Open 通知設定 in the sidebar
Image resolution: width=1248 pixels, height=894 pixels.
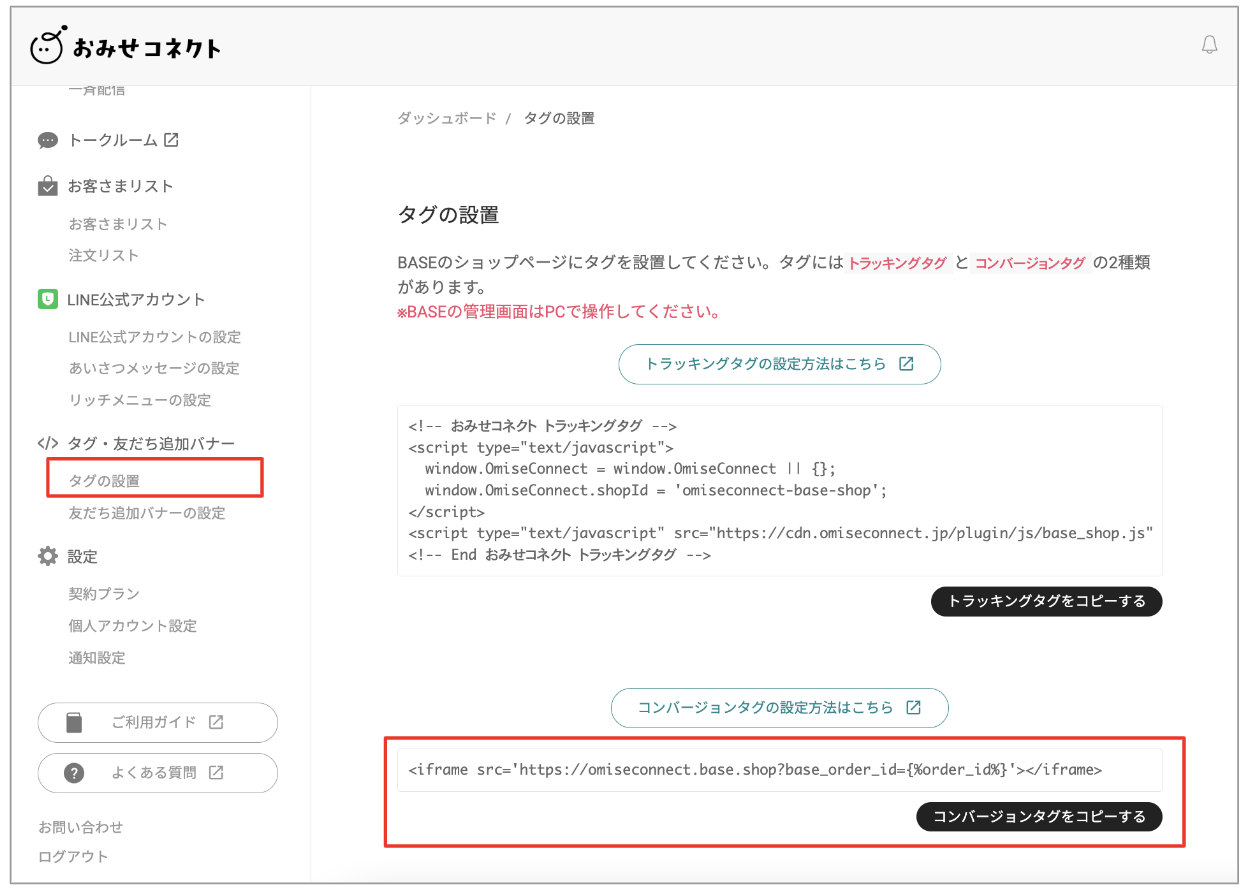(97, 658)
